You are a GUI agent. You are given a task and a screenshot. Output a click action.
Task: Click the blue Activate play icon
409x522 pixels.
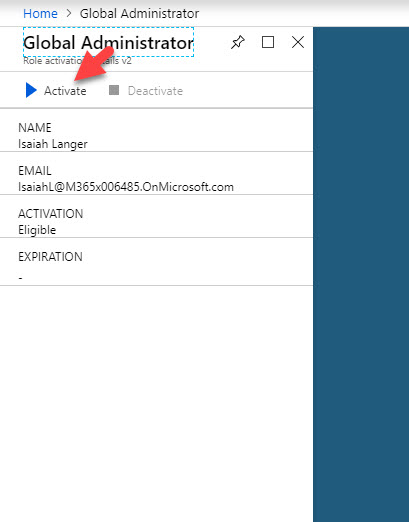tap(31, 90)
